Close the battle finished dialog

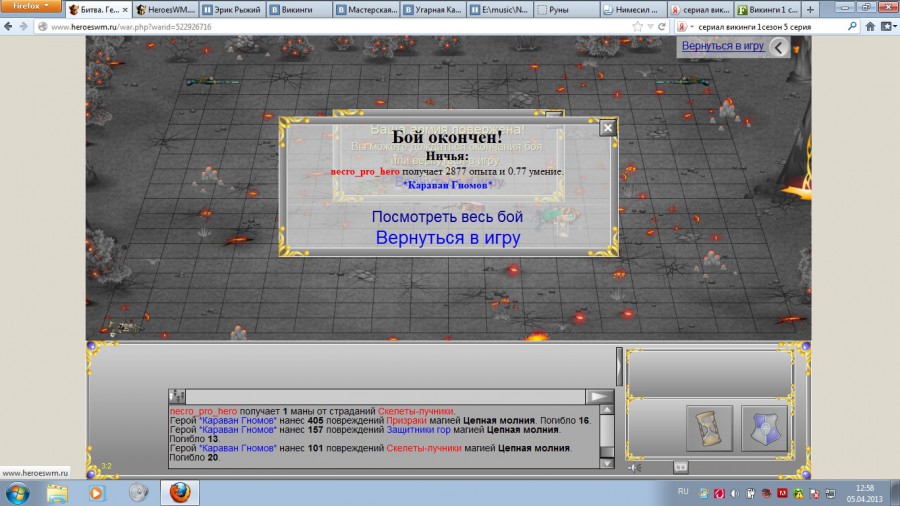coord(607,128)
